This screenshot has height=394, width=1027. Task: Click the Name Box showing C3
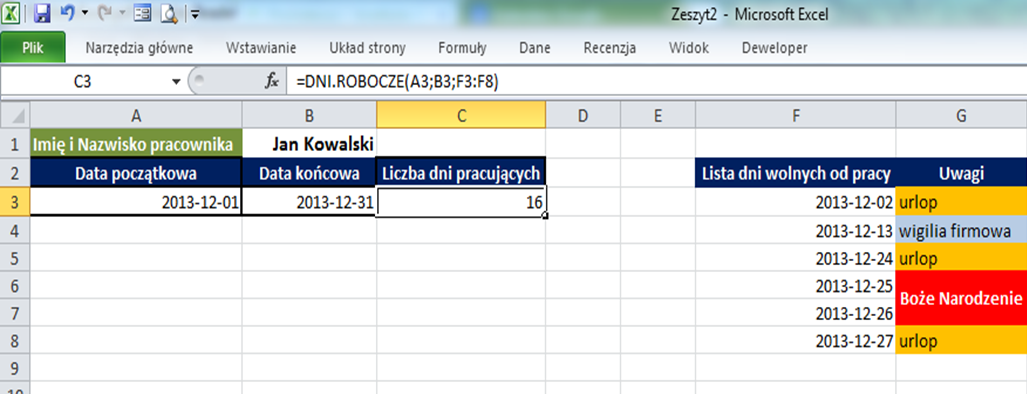[84, 82]
